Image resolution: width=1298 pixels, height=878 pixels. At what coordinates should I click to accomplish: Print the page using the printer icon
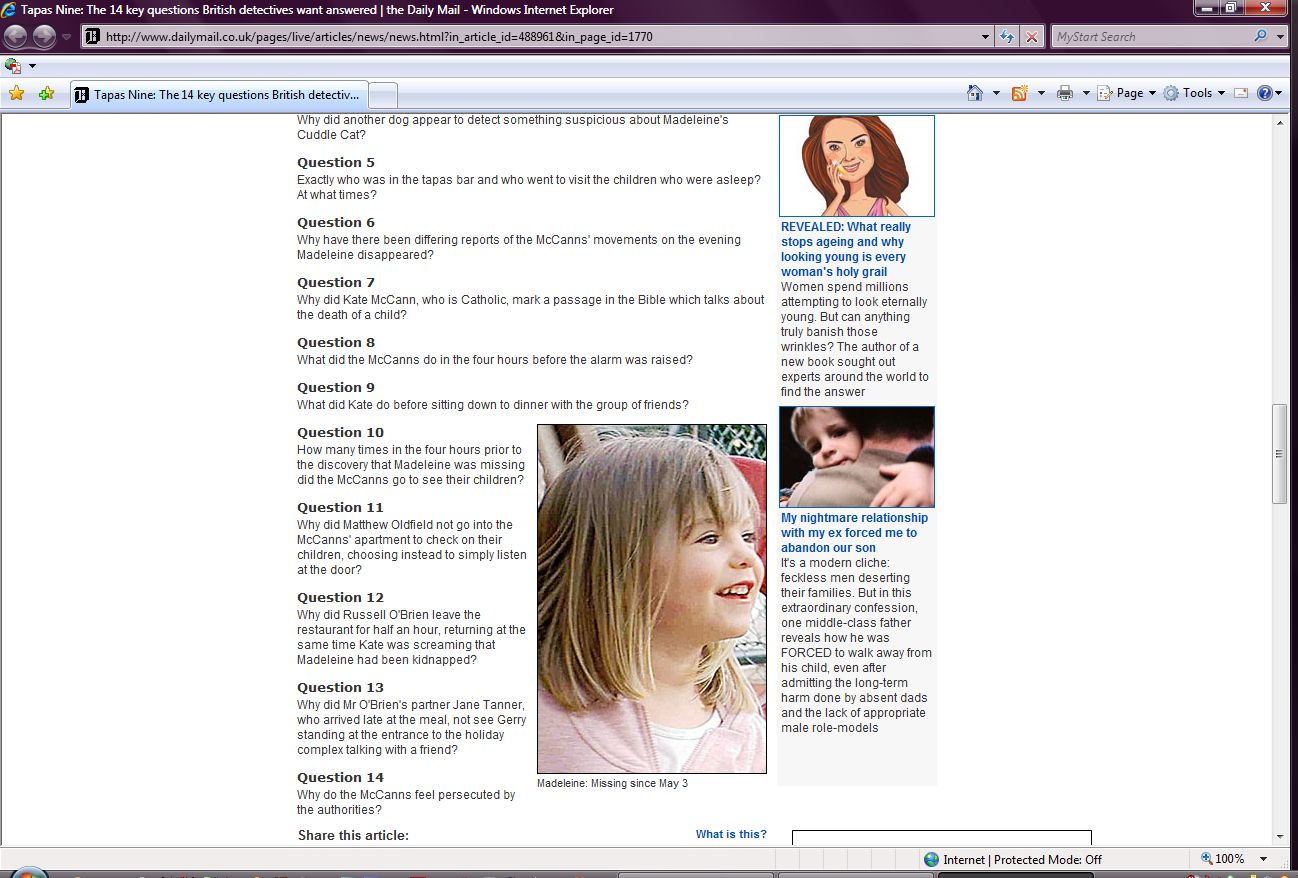[1065, 93]
